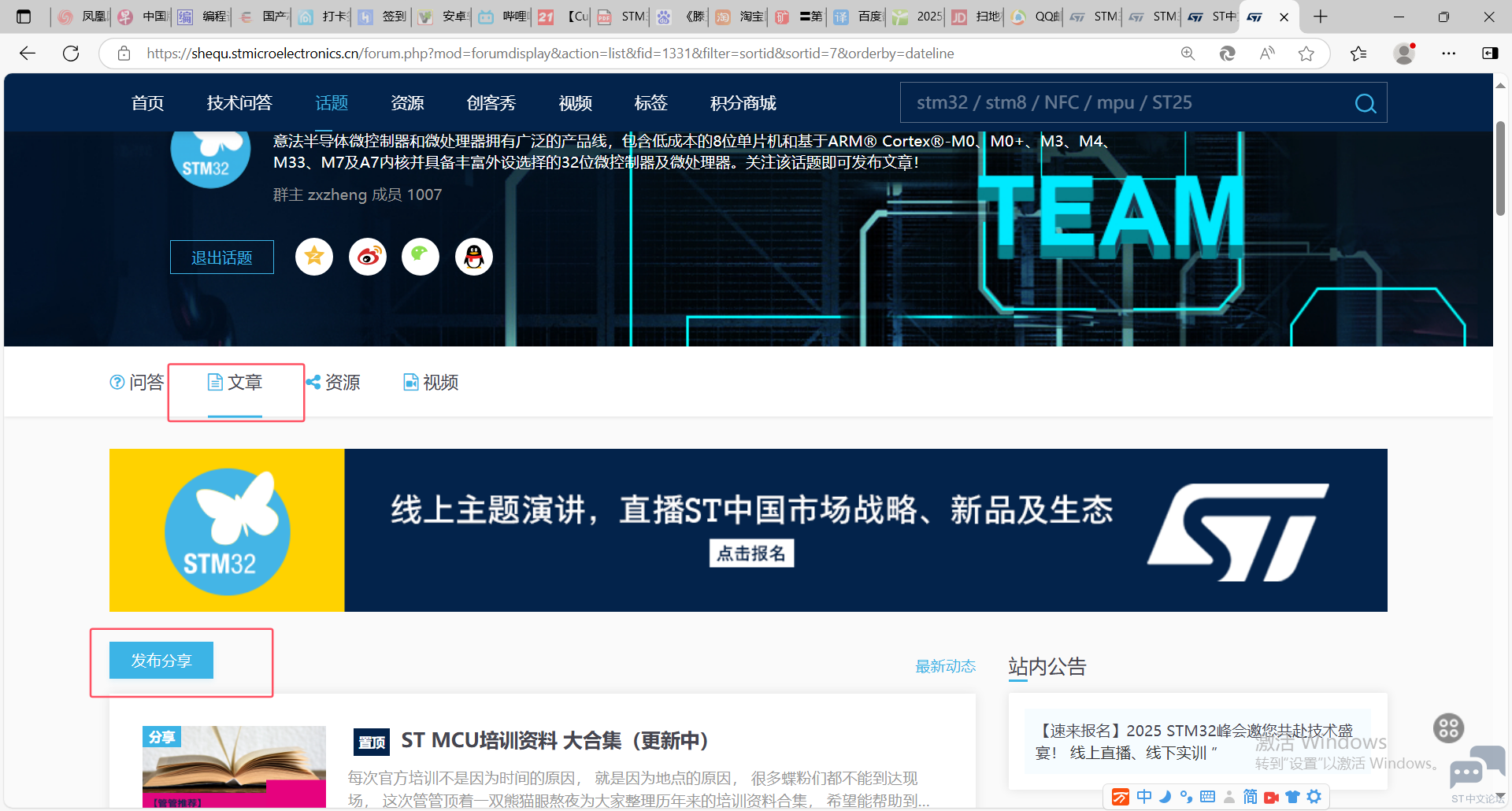Image resolution: width=1512 pixels, height=811 pixels.
Task: Switch to the 视频 tab below banner
Action: click(x=431, y=383)
